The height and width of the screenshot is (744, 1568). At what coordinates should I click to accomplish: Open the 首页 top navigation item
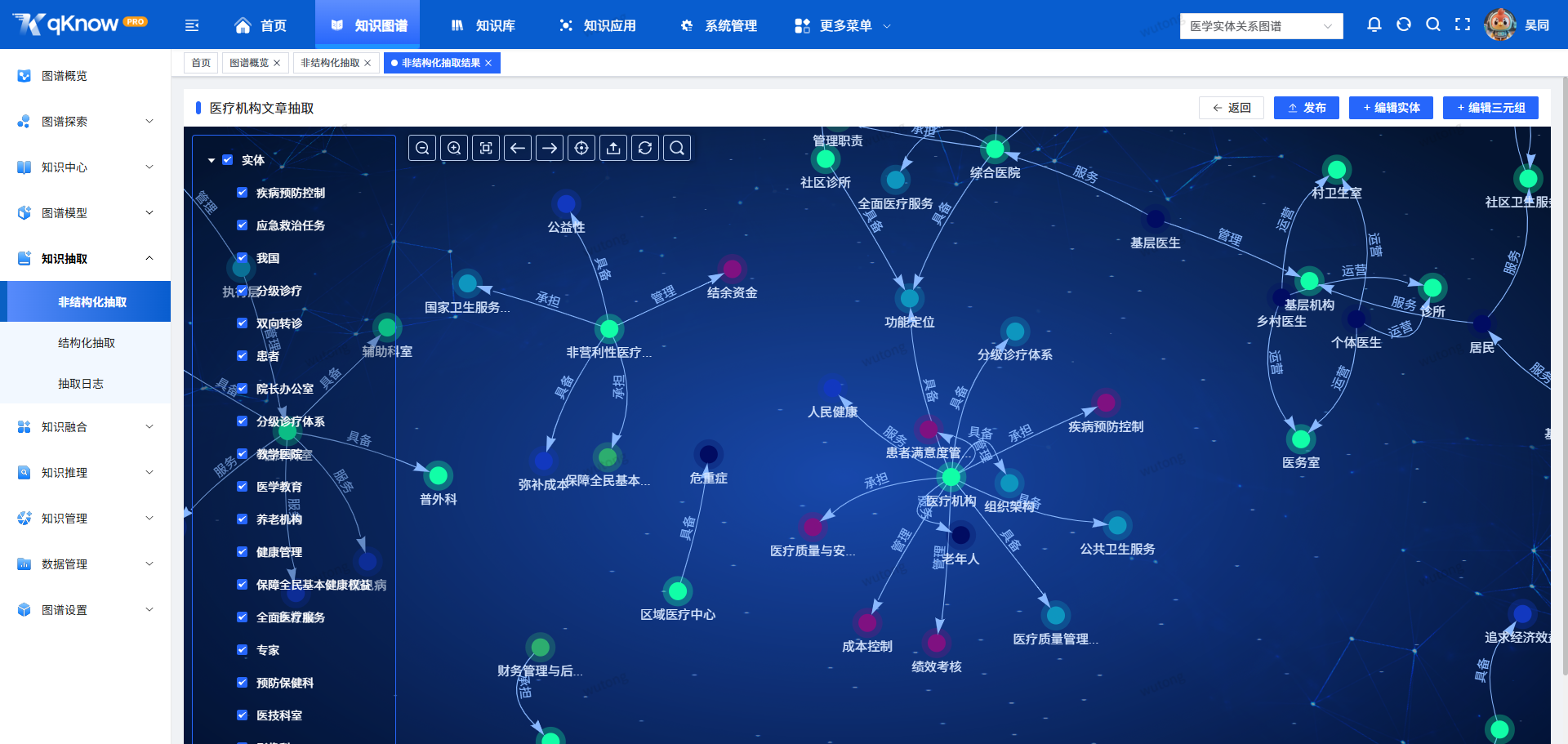[x=261, y=25]
